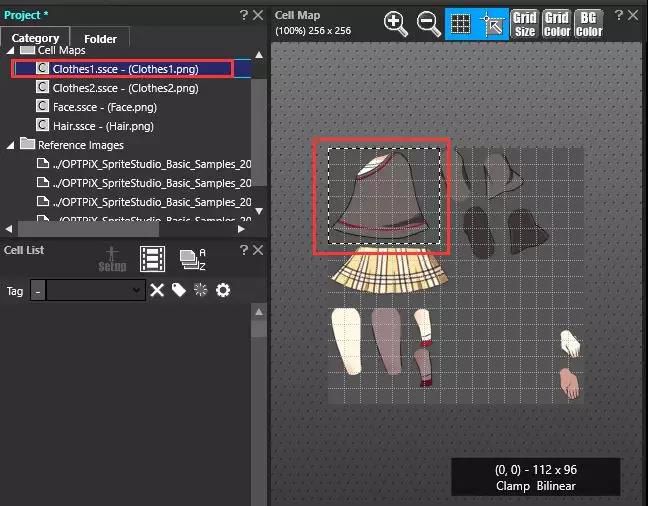Select Clothes2.ssce cell map
The image size is (648, 506).
[125, 88]
